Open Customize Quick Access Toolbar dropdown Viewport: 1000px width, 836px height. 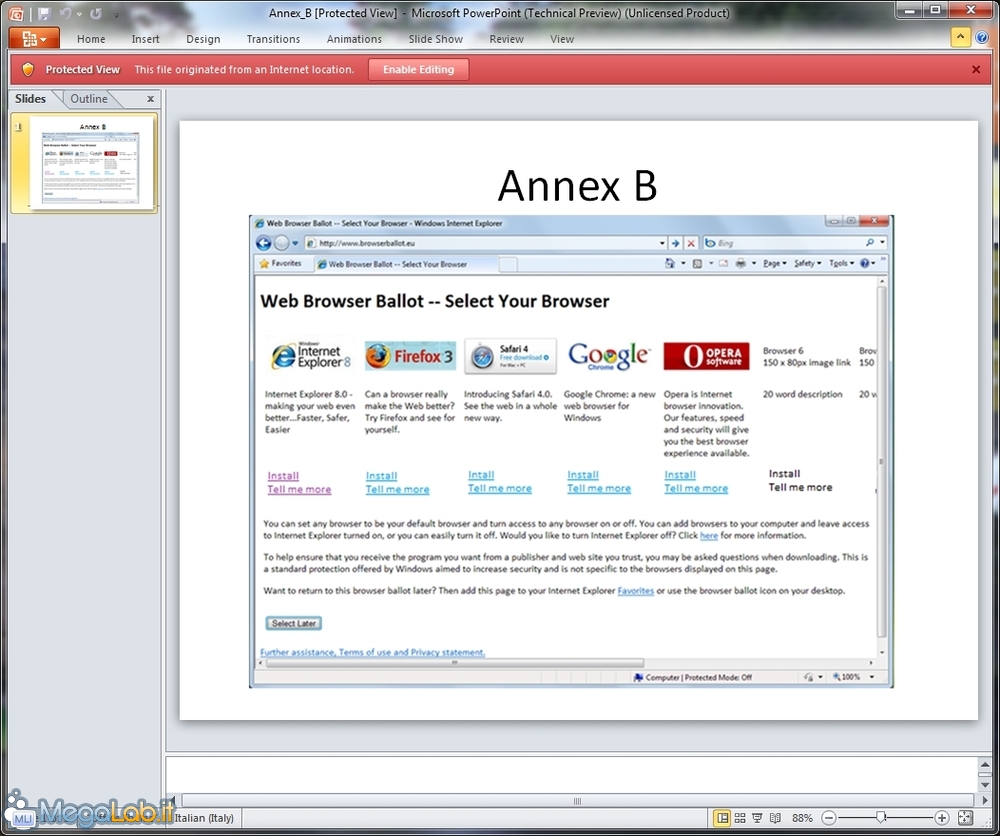(x=116, y=15)
